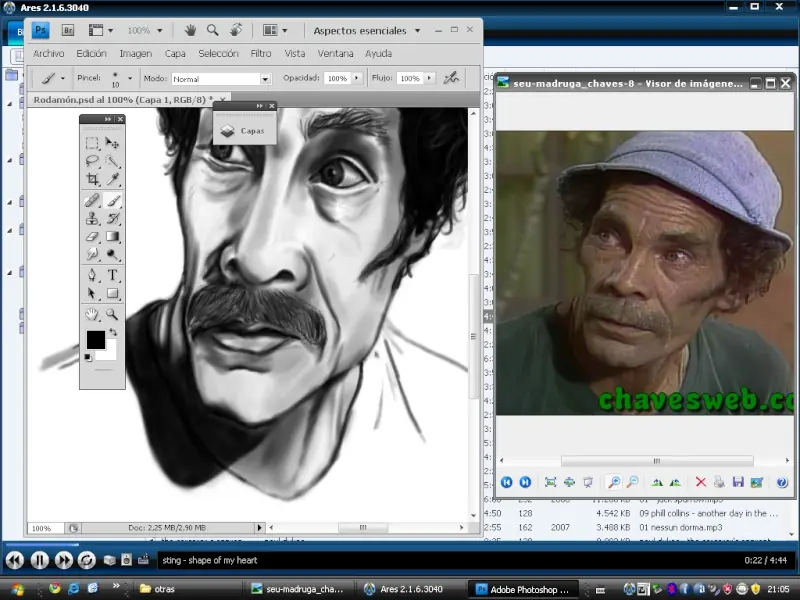This screenshot has width=800, height=600.
Task: Choose the Clone Stamp tool
Action: click(92, 218)
